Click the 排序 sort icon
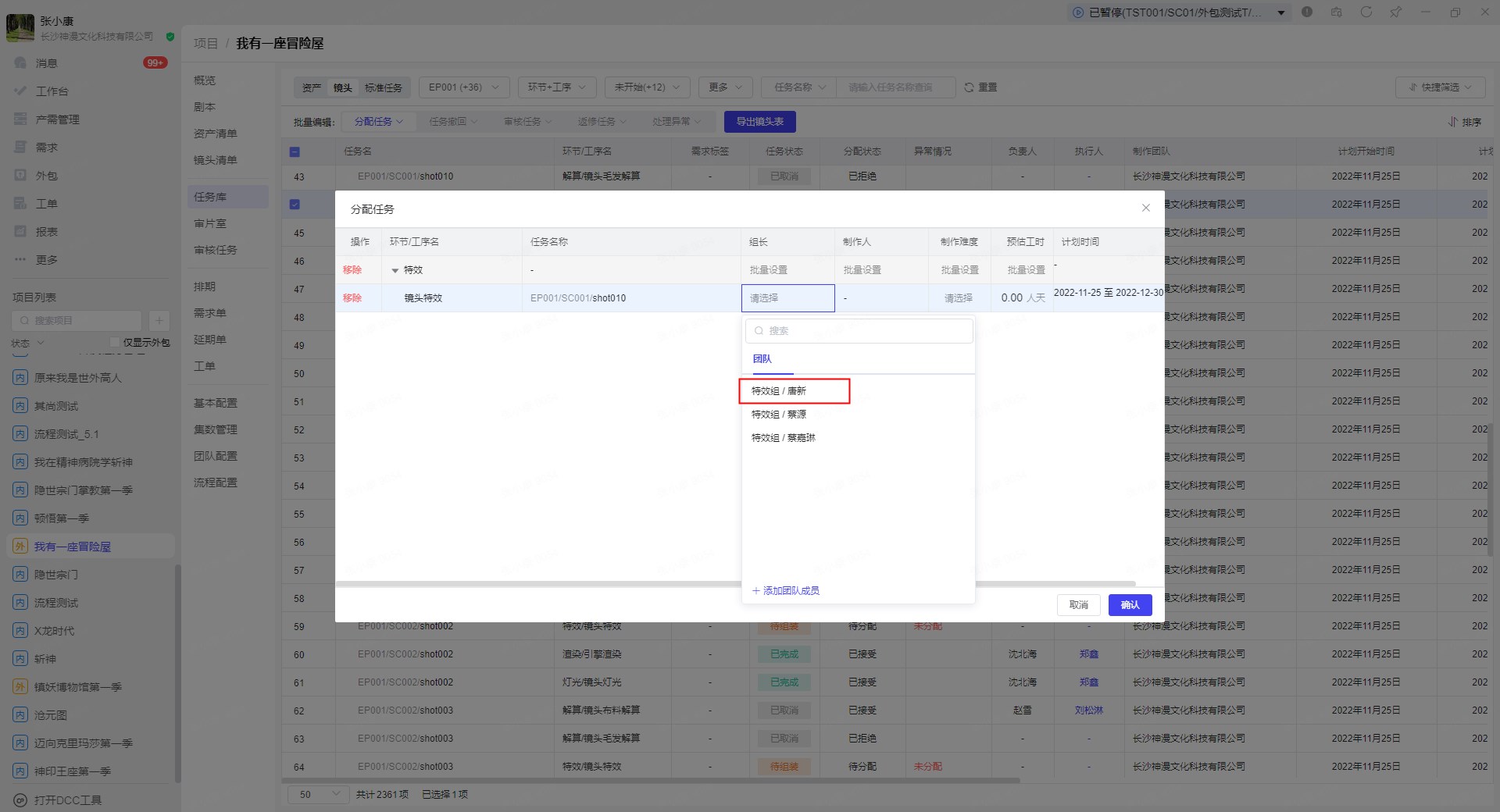 1452,122
